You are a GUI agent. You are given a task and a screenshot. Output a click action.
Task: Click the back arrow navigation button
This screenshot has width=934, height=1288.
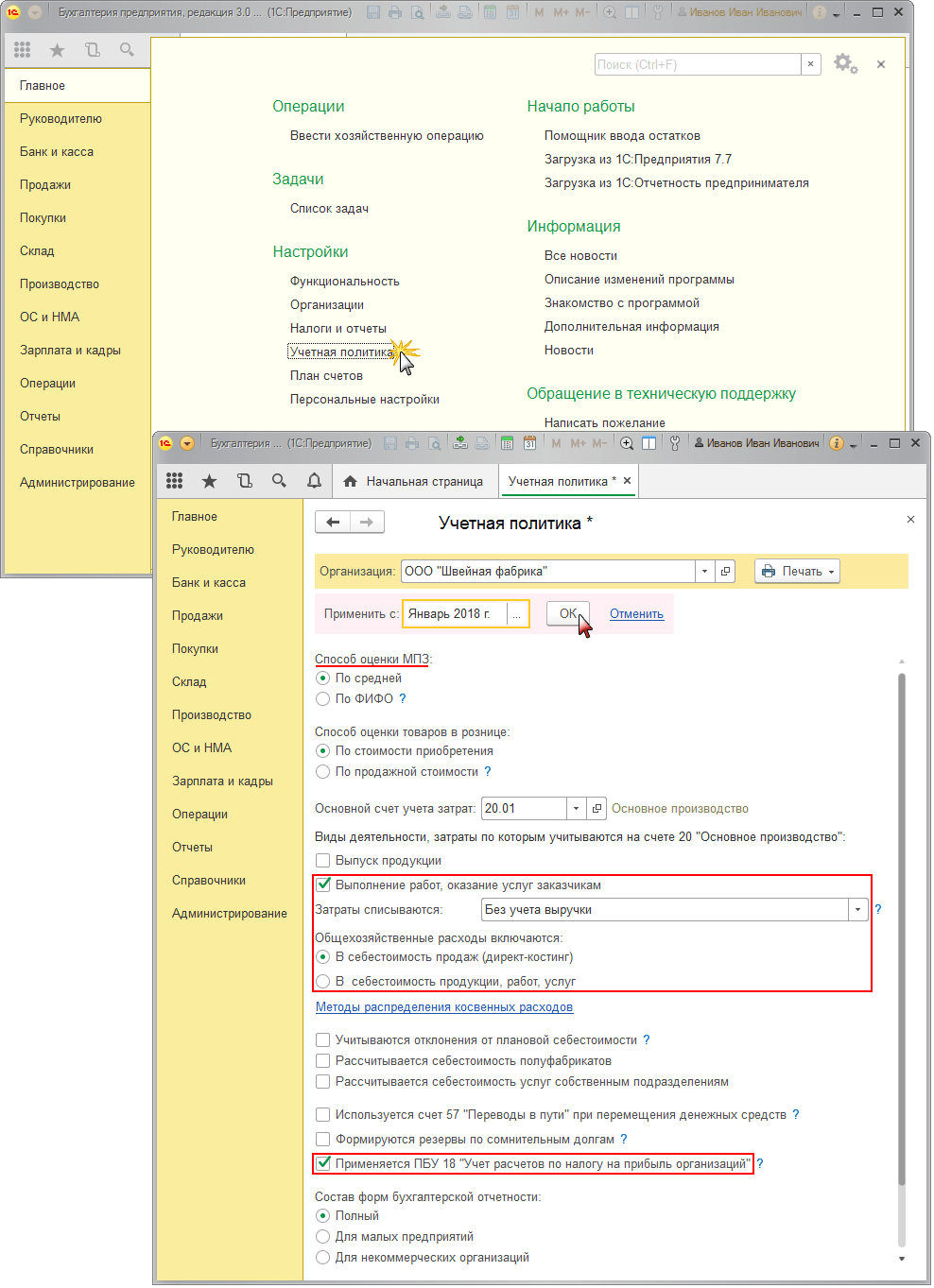tap(332, 522)
